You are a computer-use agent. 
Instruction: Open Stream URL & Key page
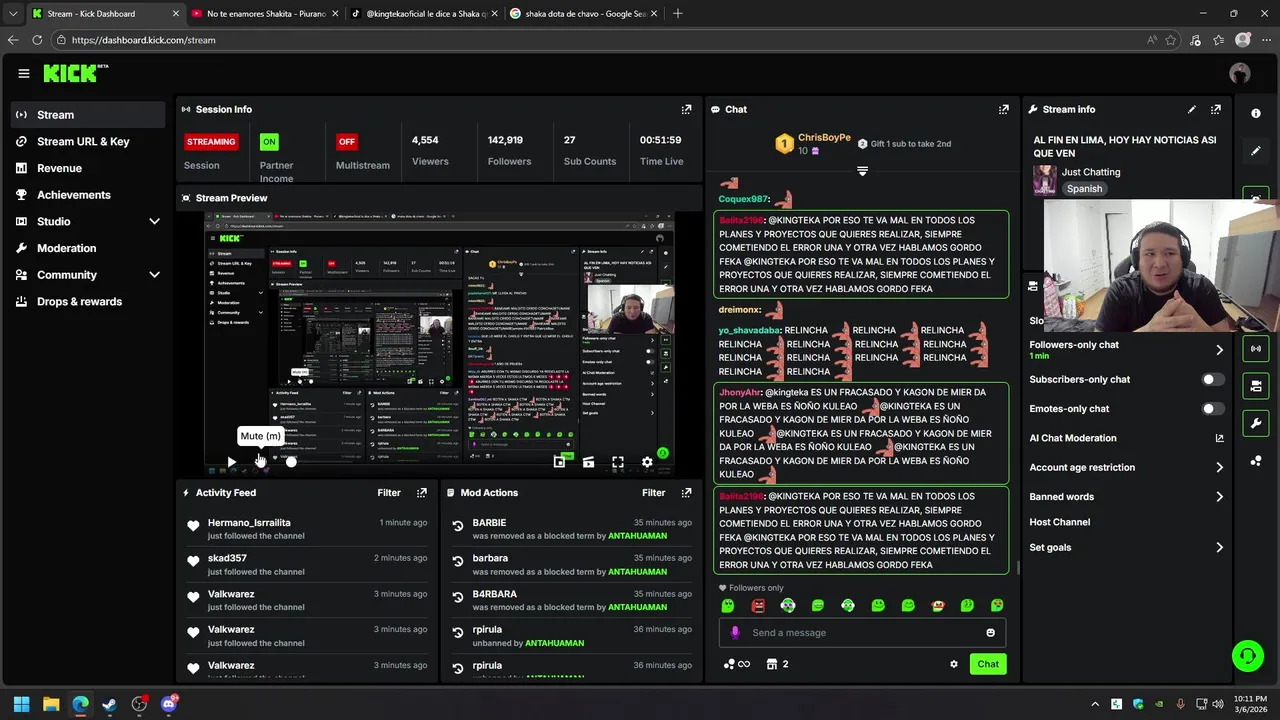tap(88, 141)
